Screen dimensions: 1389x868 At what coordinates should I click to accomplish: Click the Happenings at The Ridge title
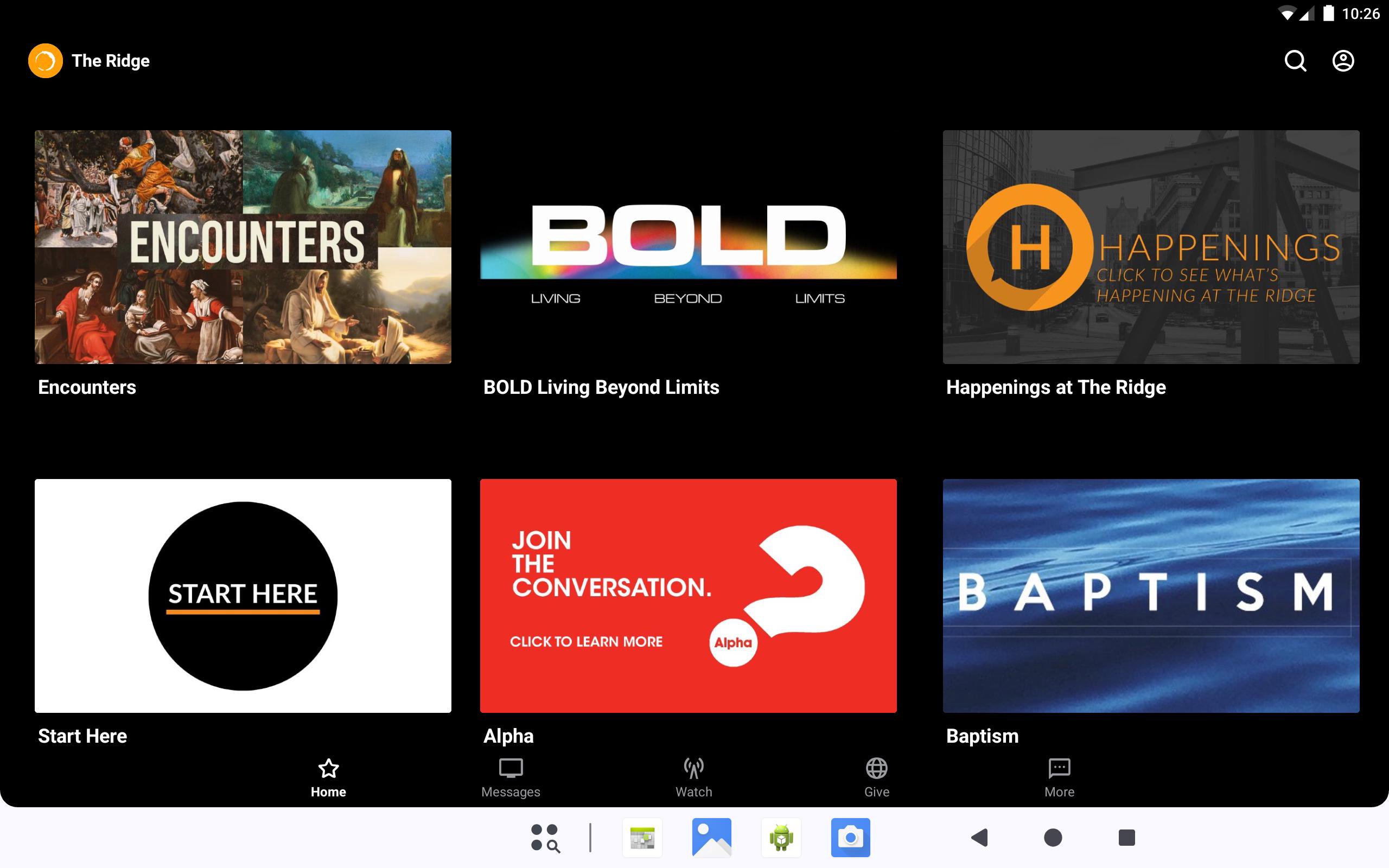[x=1055, y=387]
